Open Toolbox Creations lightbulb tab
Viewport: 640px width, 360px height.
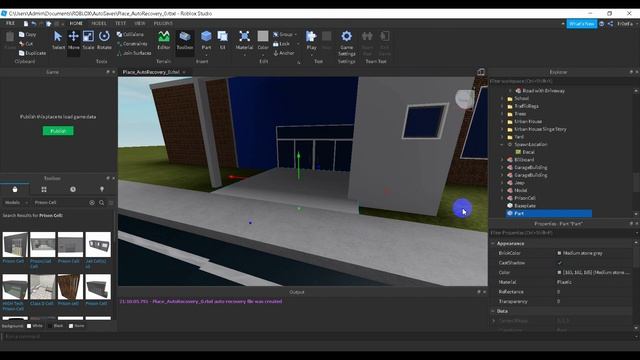pyautogui.click(x=102, y=189)
